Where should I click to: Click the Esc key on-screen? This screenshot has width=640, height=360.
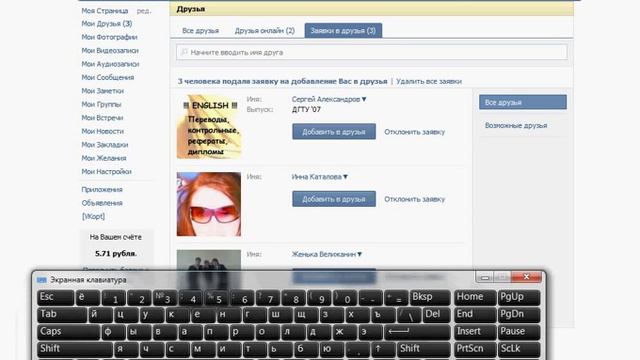[x=55, y=298]
